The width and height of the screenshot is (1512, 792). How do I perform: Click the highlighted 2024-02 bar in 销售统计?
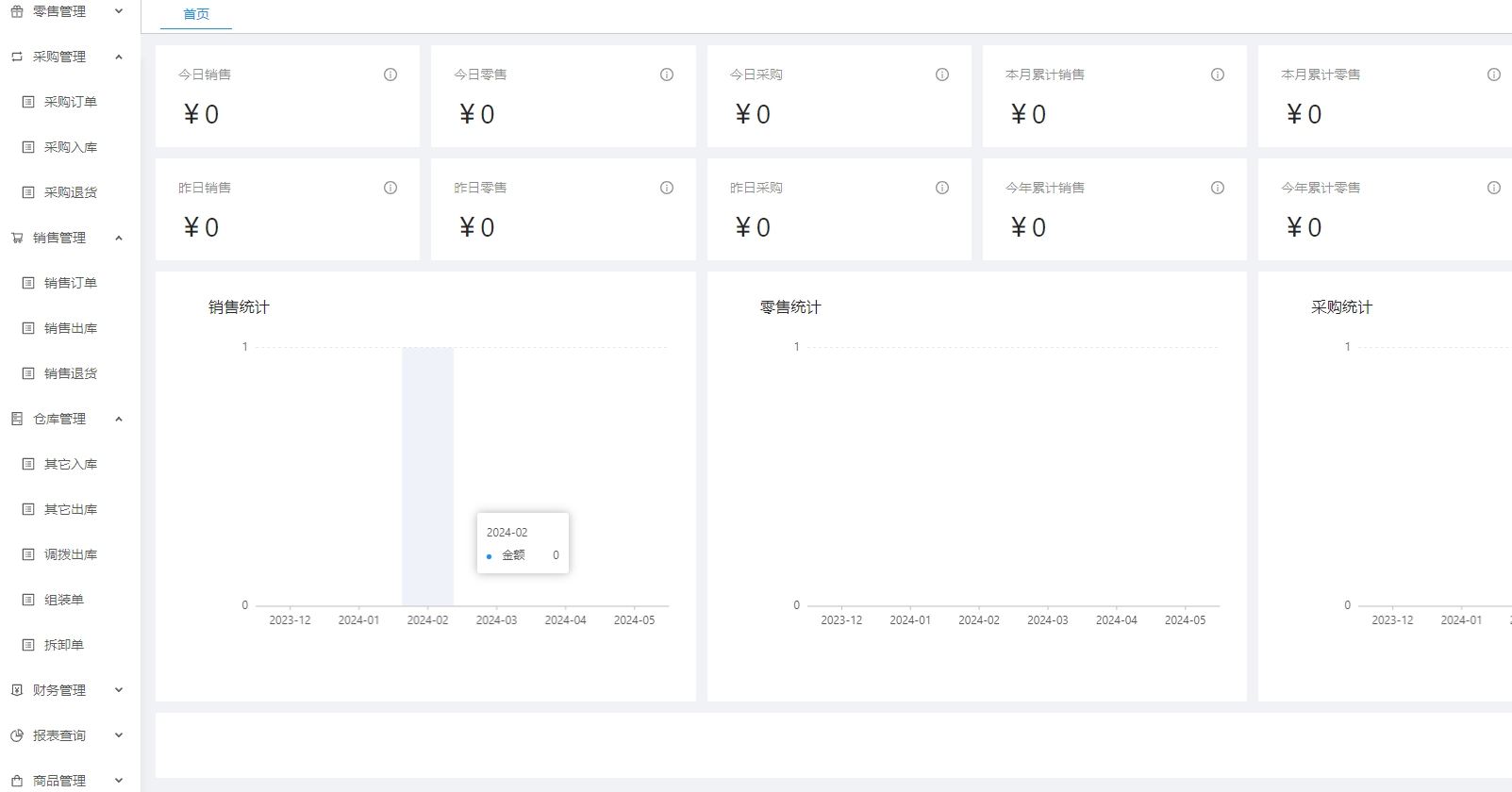[x=427, y=476]
